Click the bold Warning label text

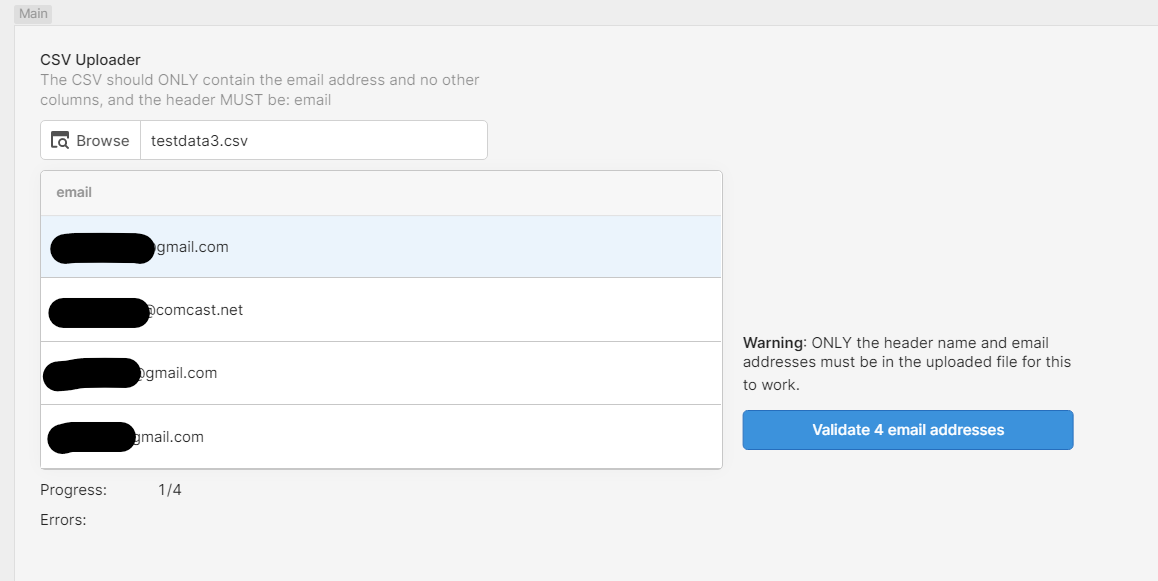[775, 343]
